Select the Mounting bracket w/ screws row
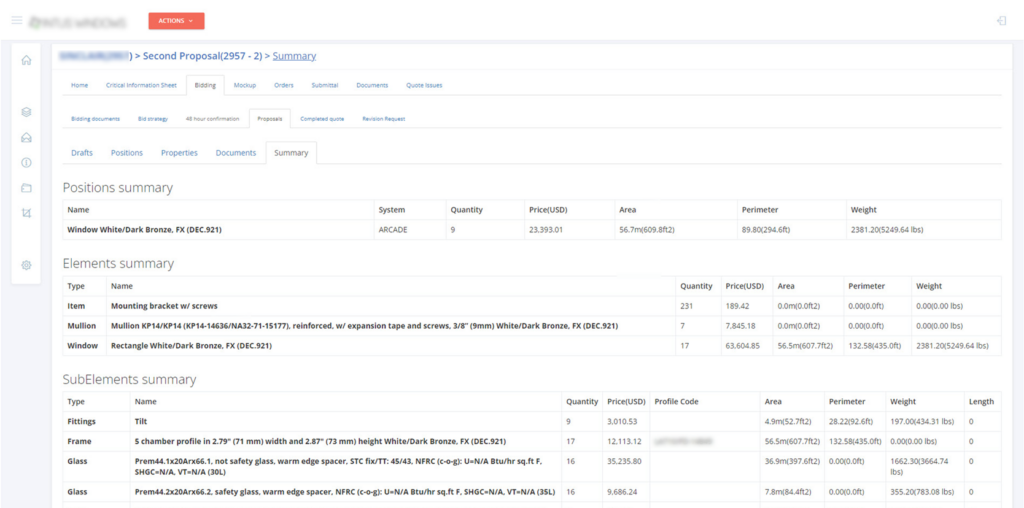The height and width of the screenshot is (508, 1024). tap(164, 306)
